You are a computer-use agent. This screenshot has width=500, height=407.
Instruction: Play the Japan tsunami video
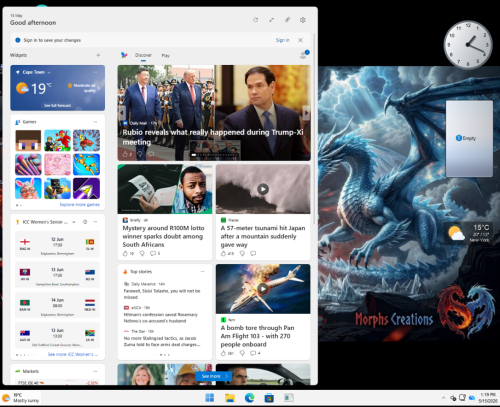[263, 189]
